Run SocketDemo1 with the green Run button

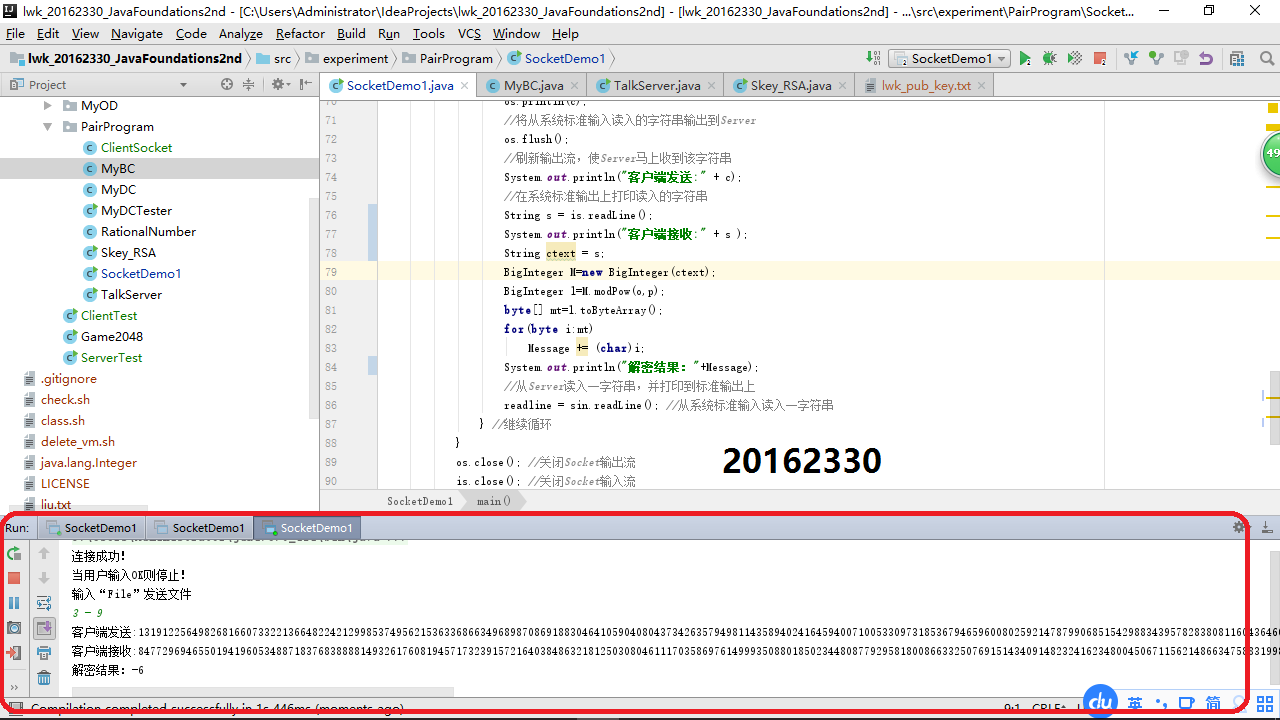1025,58
